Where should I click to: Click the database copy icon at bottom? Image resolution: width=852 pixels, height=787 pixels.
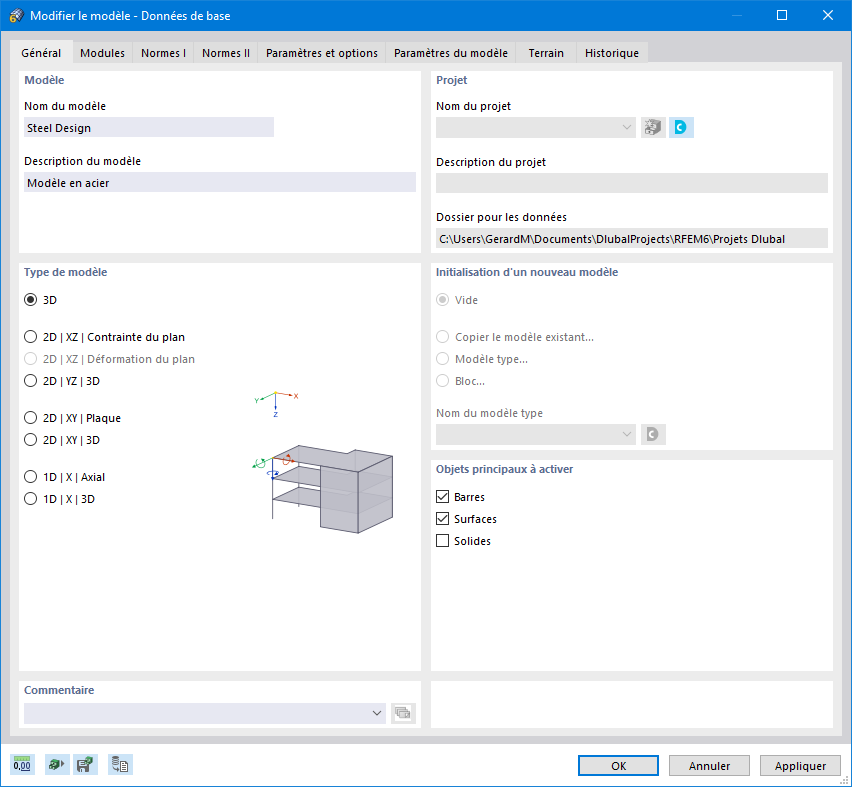click(120, 765)
